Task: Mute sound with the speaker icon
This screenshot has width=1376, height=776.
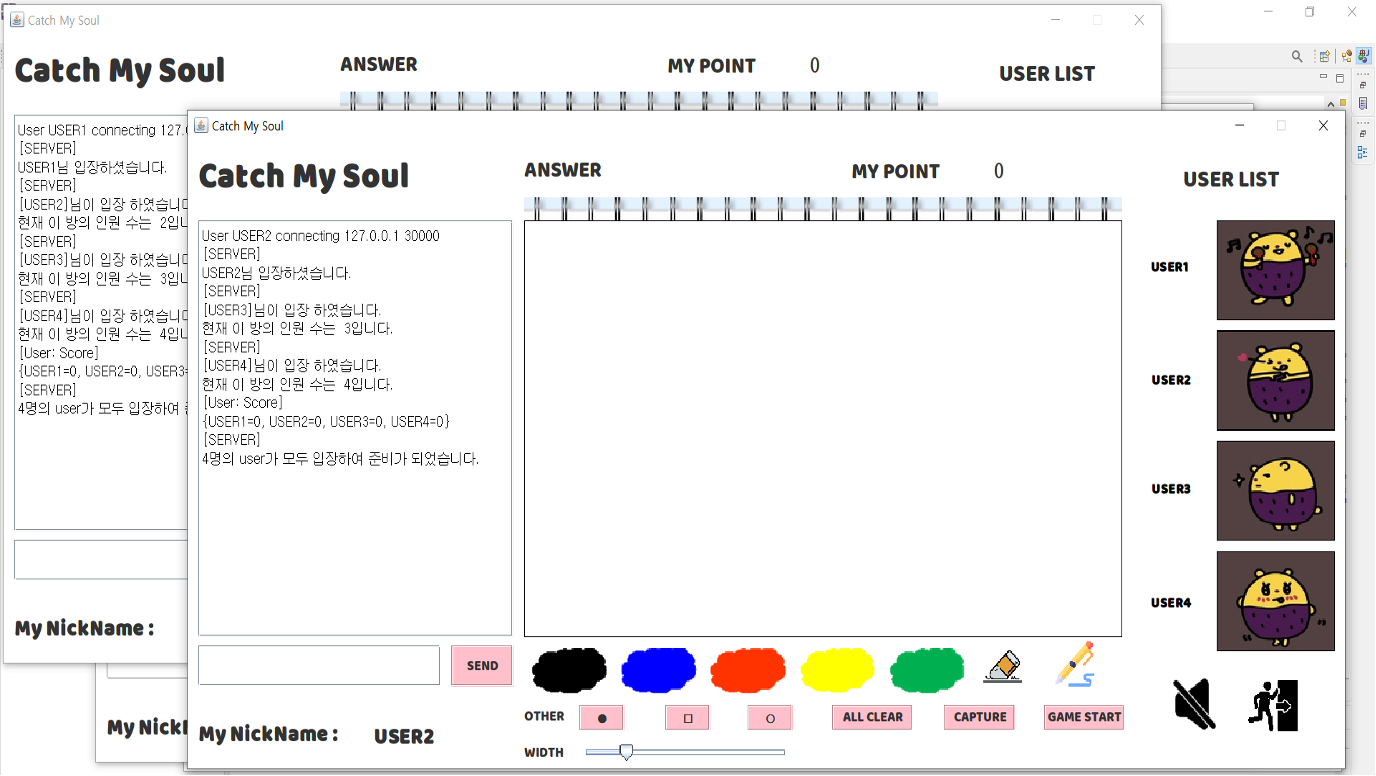Action: pos(1194,703)
